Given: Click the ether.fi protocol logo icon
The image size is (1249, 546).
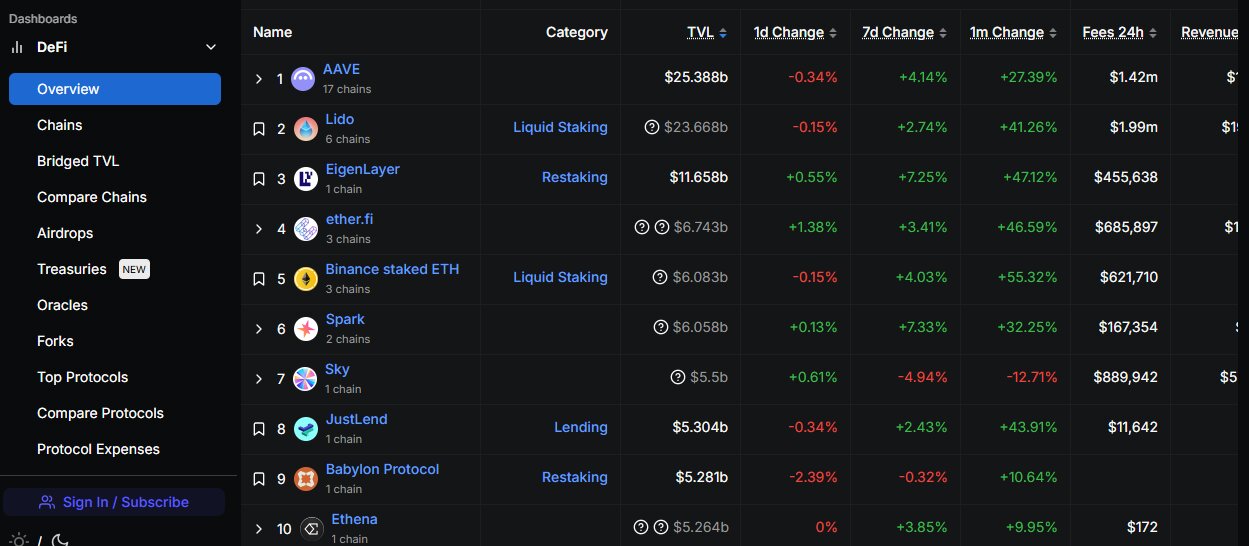Looking at the screenshot, I should [x=306, y=229].
